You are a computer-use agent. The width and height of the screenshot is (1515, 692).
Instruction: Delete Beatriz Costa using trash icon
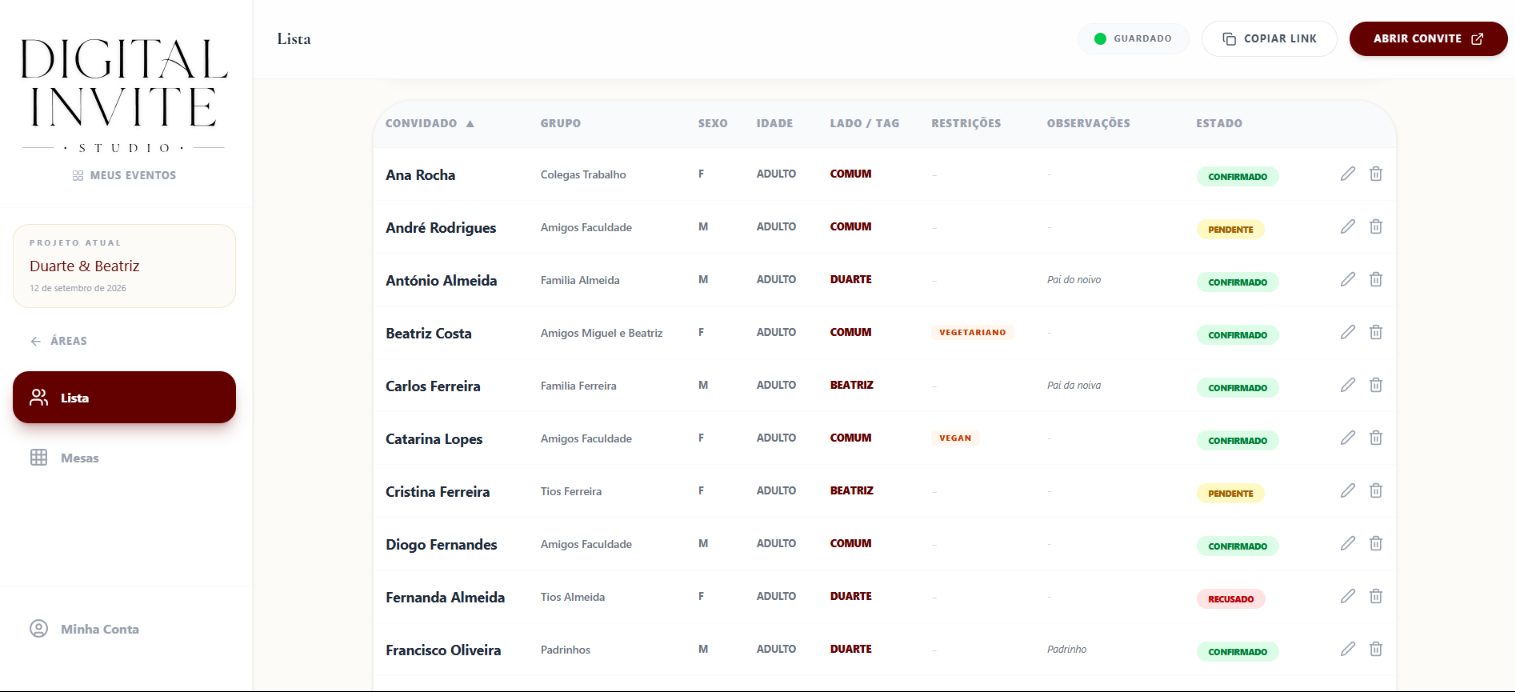[x=1376, y=332]
